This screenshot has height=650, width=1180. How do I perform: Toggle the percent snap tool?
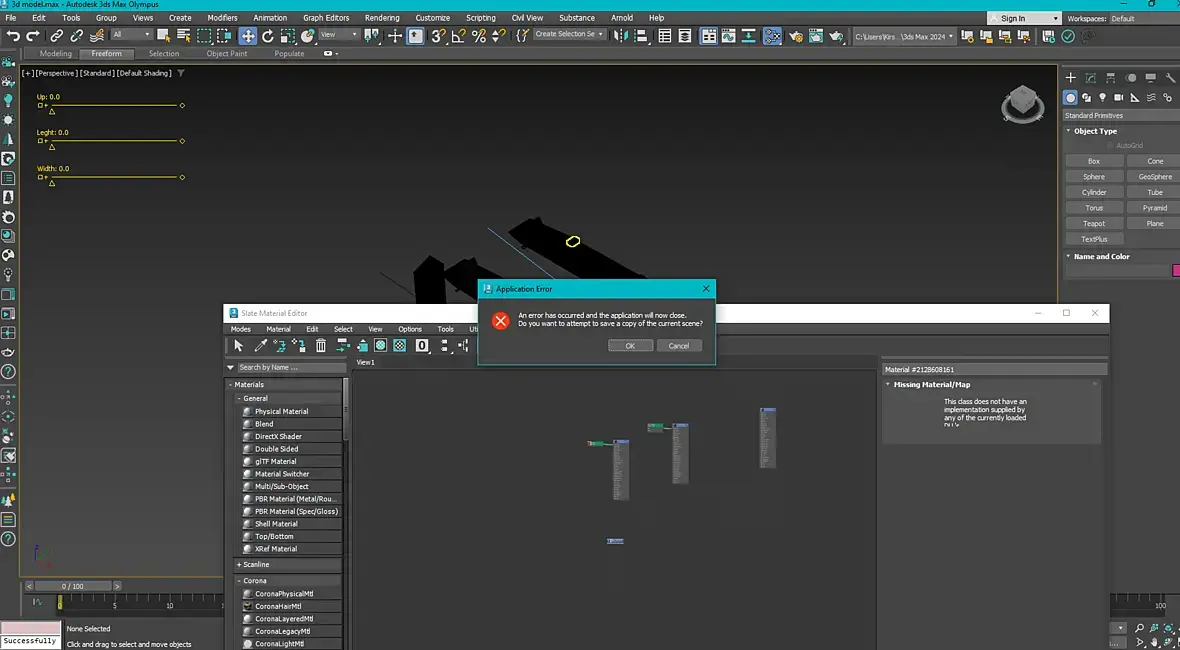479,36
